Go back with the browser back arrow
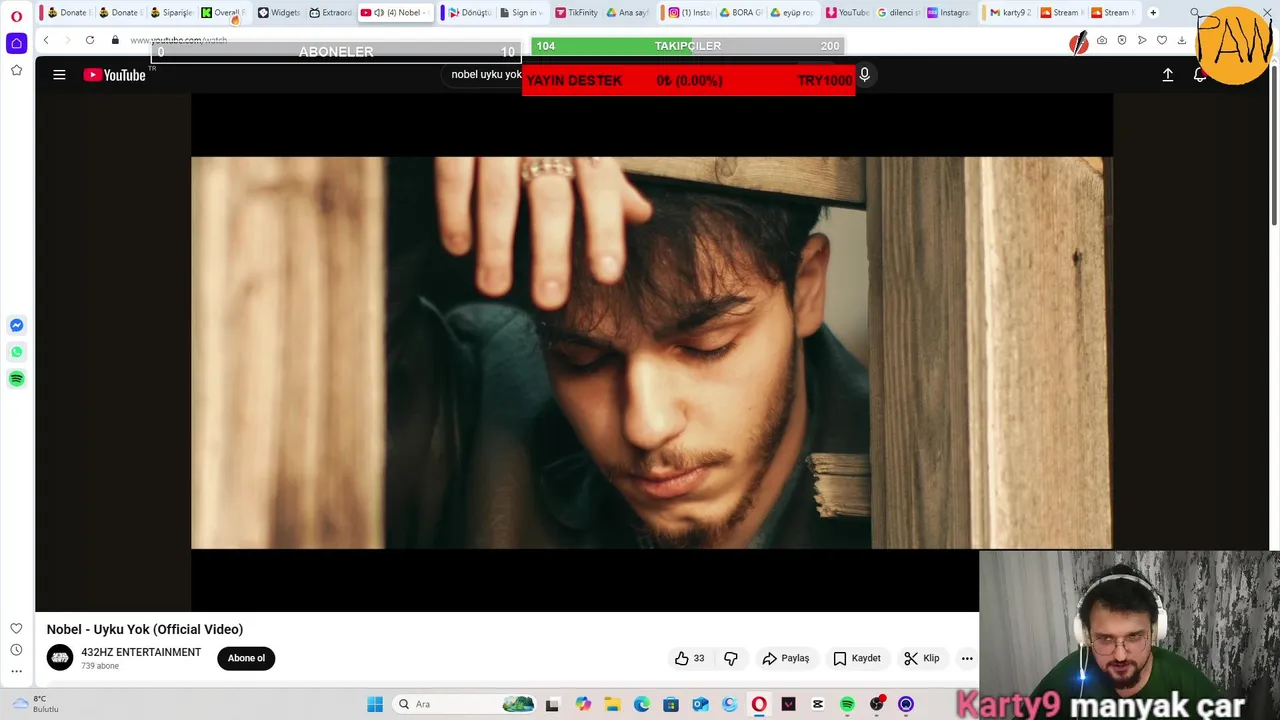 (46, 40)
